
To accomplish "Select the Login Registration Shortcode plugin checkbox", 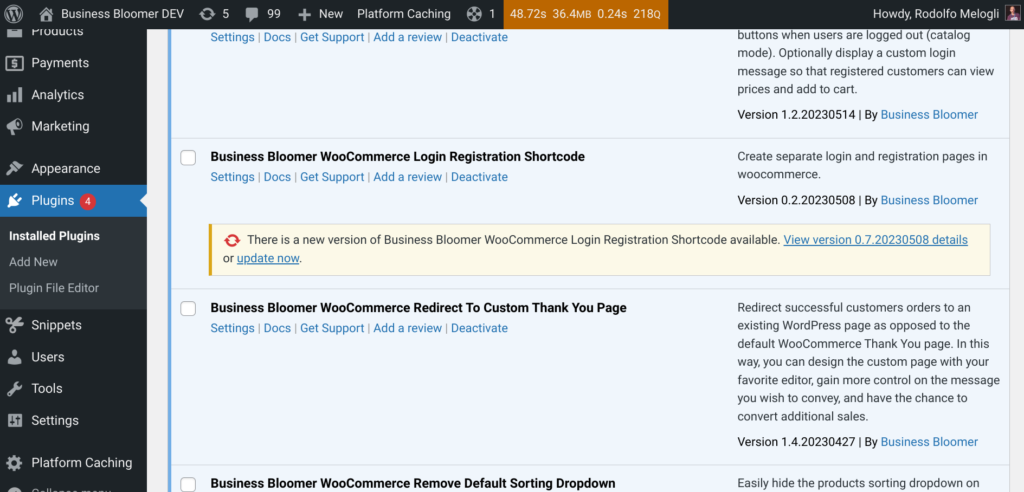I will pos(188,157).
